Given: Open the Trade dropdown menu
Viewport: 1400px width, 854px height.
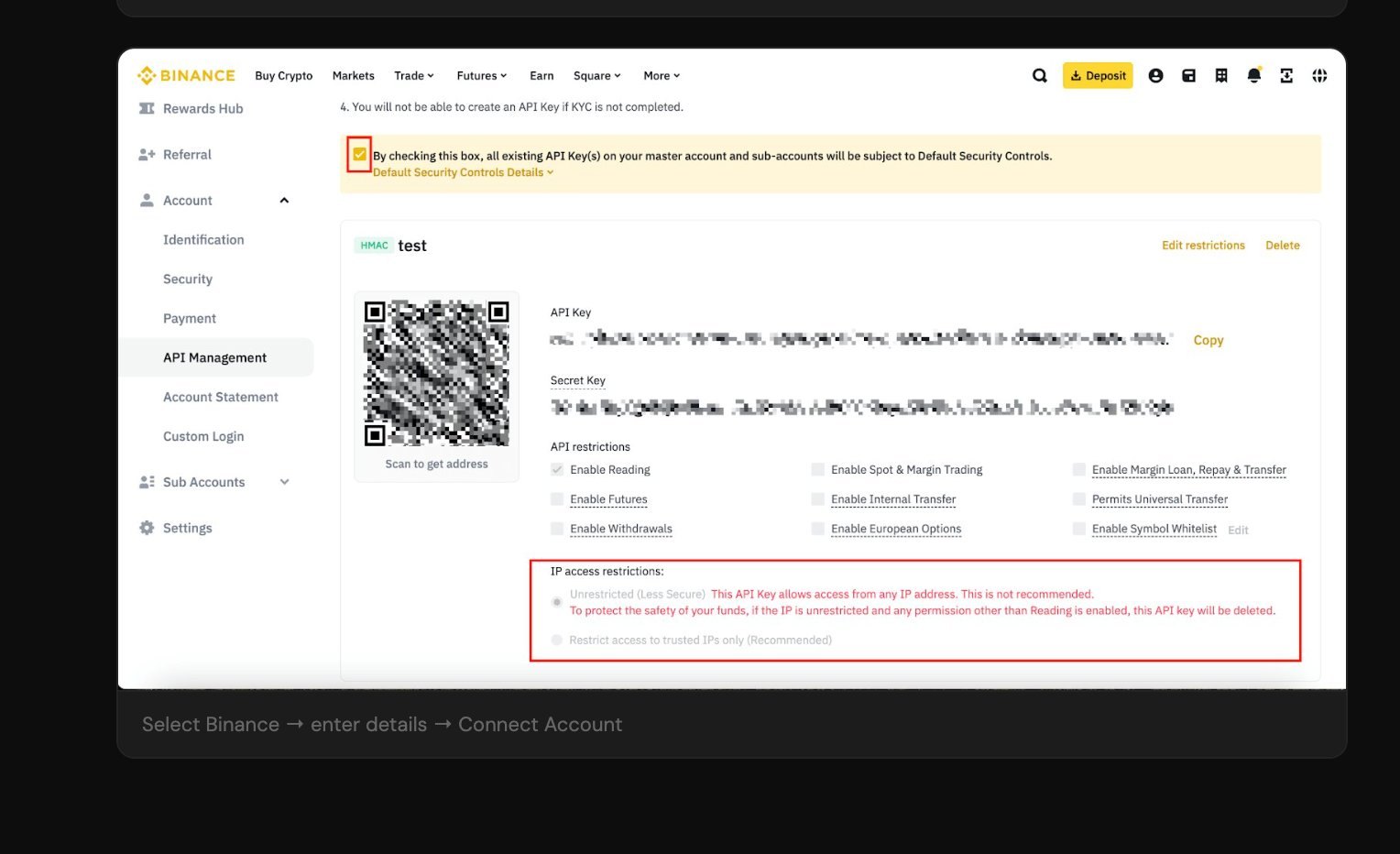Looking at the screenshot, I should (x=414, y=75).
